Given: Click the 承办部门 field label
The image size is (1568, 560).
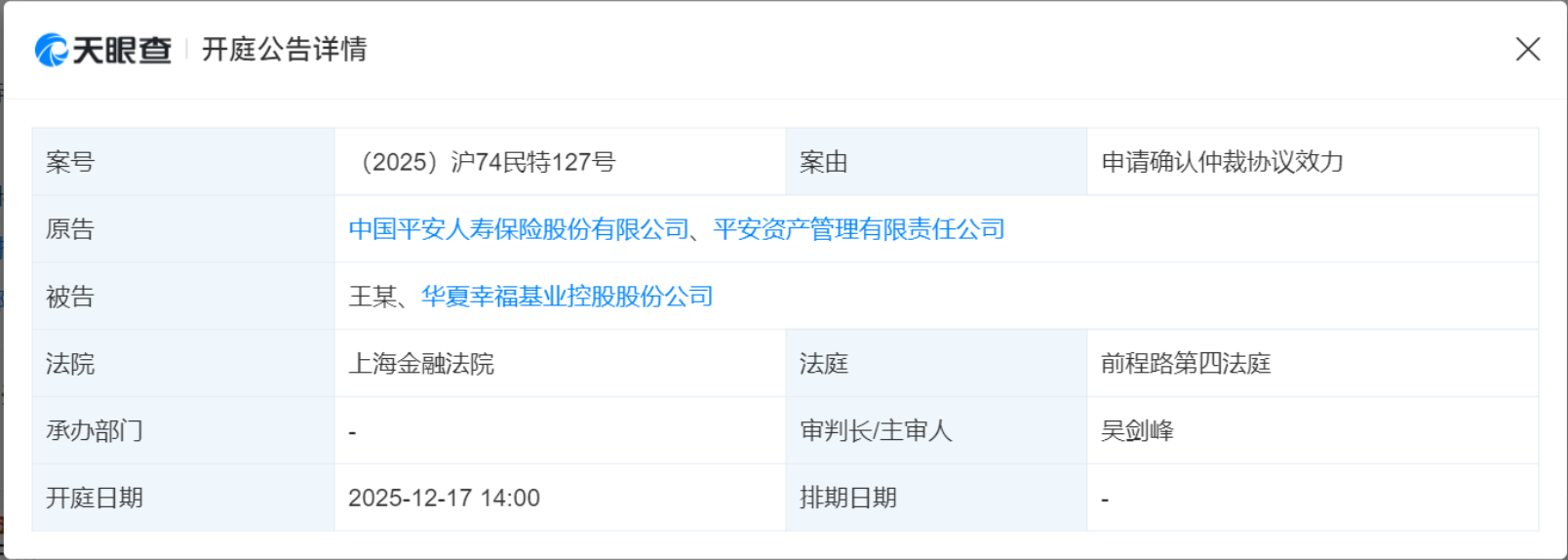Looking at the screenshot, I should (95, 431).
